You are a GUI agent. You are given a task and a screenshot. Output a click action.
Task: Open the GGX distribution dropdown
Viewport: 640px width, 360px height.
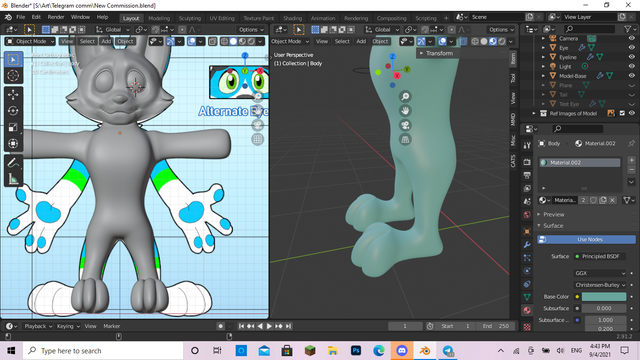pyautogui.click(x=600, y=273)
